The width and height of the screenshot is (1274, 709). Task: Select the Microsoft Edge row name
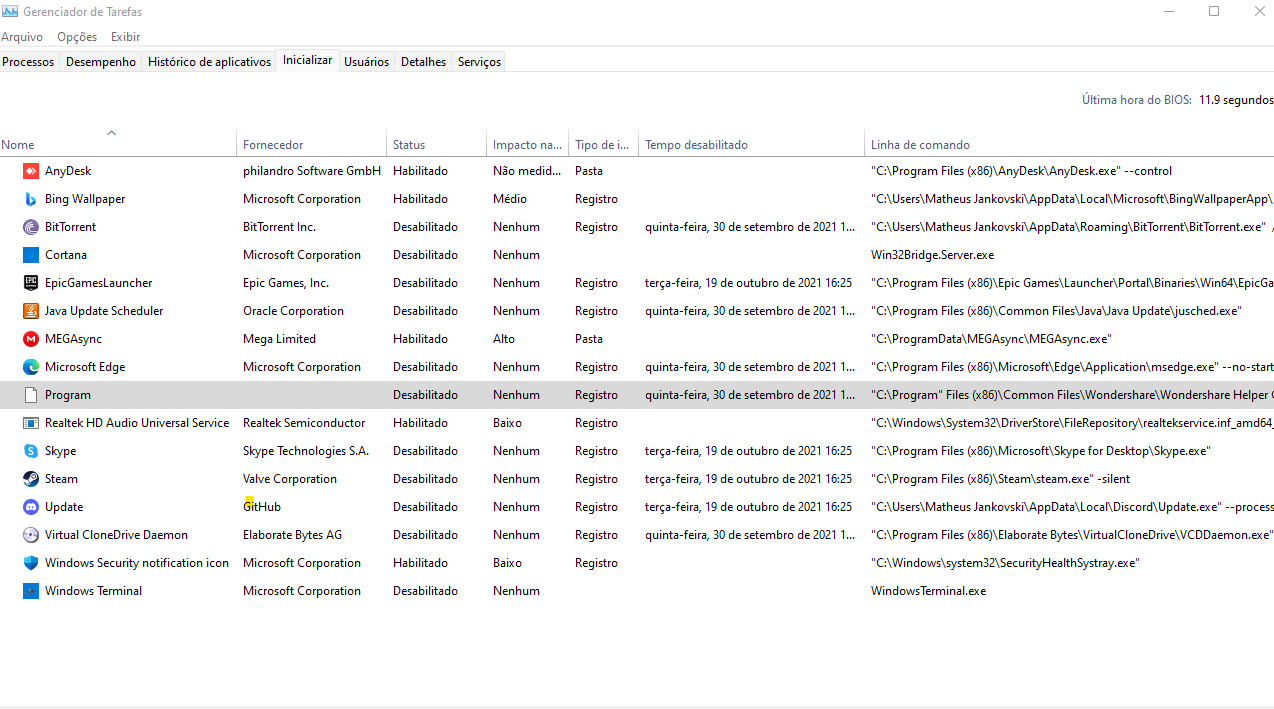coord(85,367)
